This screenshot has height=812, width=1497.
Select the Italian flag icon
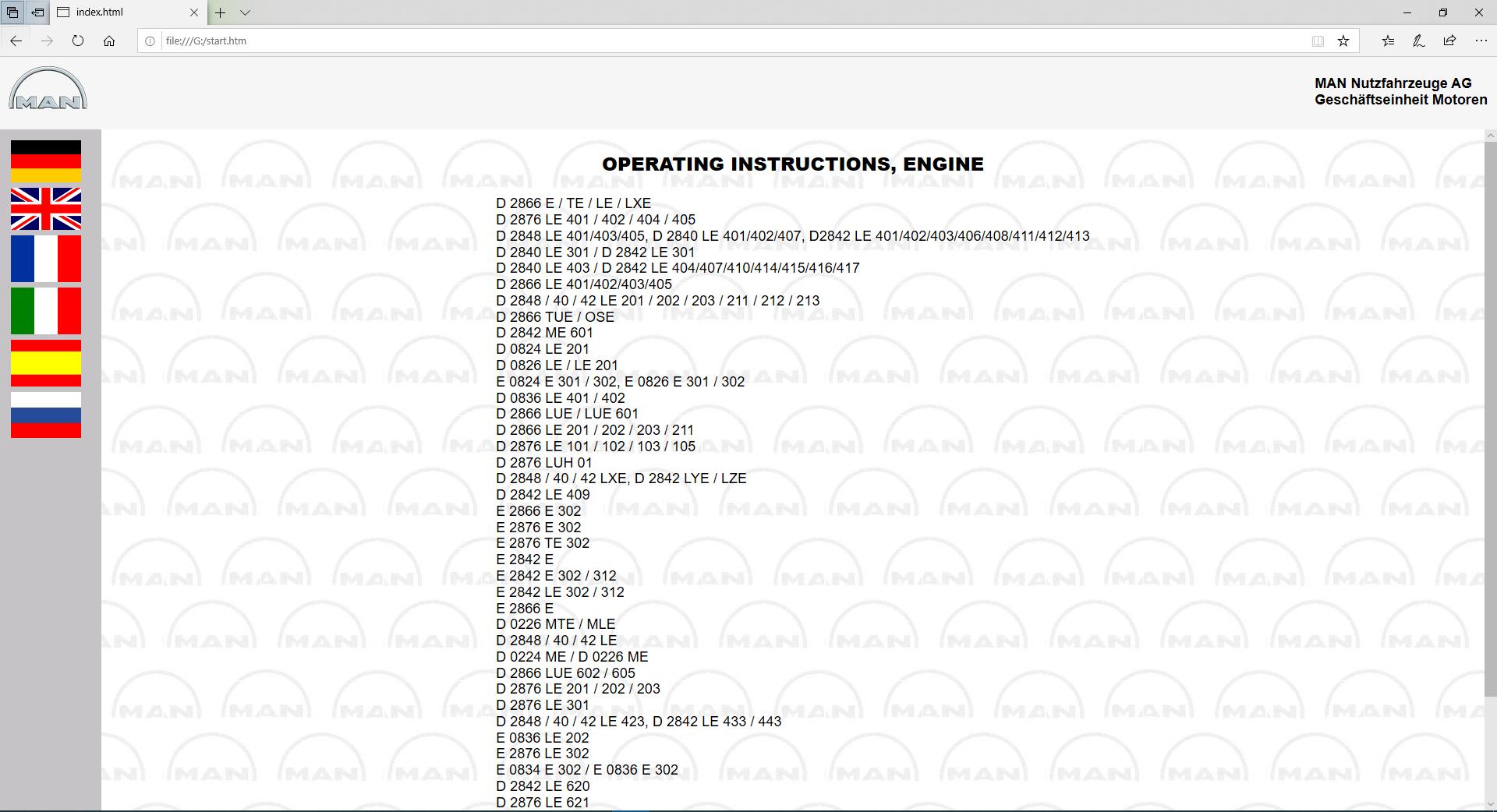click(45, 311)
